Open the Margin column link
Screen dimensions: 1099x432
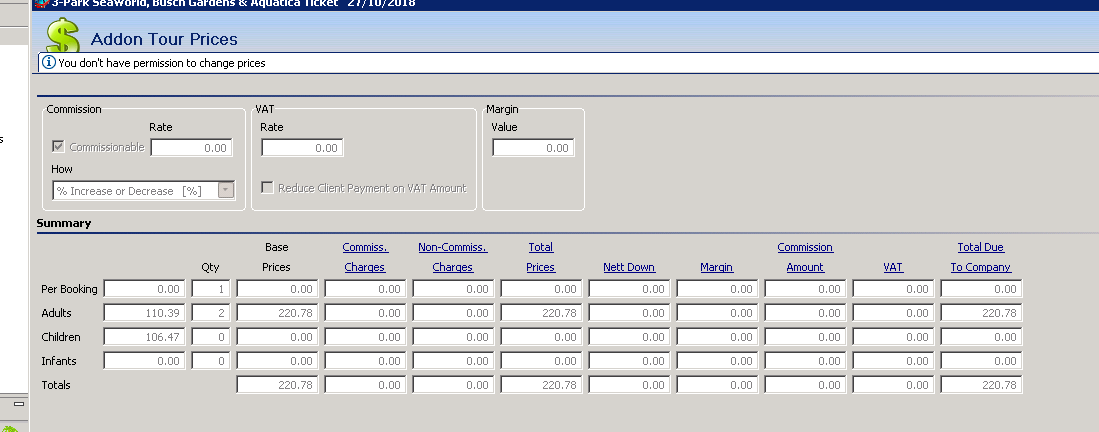716,267
